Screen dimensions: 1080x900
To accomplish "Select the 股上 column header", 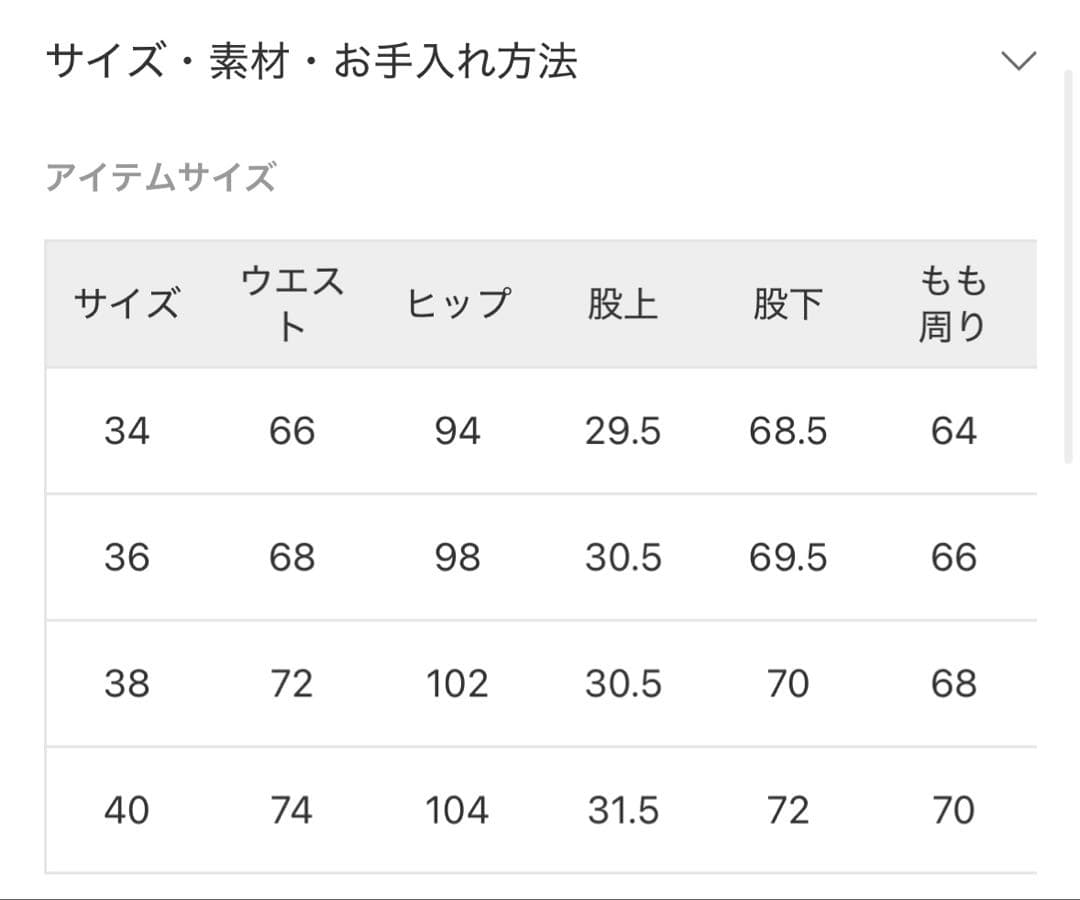I will 622,304.
